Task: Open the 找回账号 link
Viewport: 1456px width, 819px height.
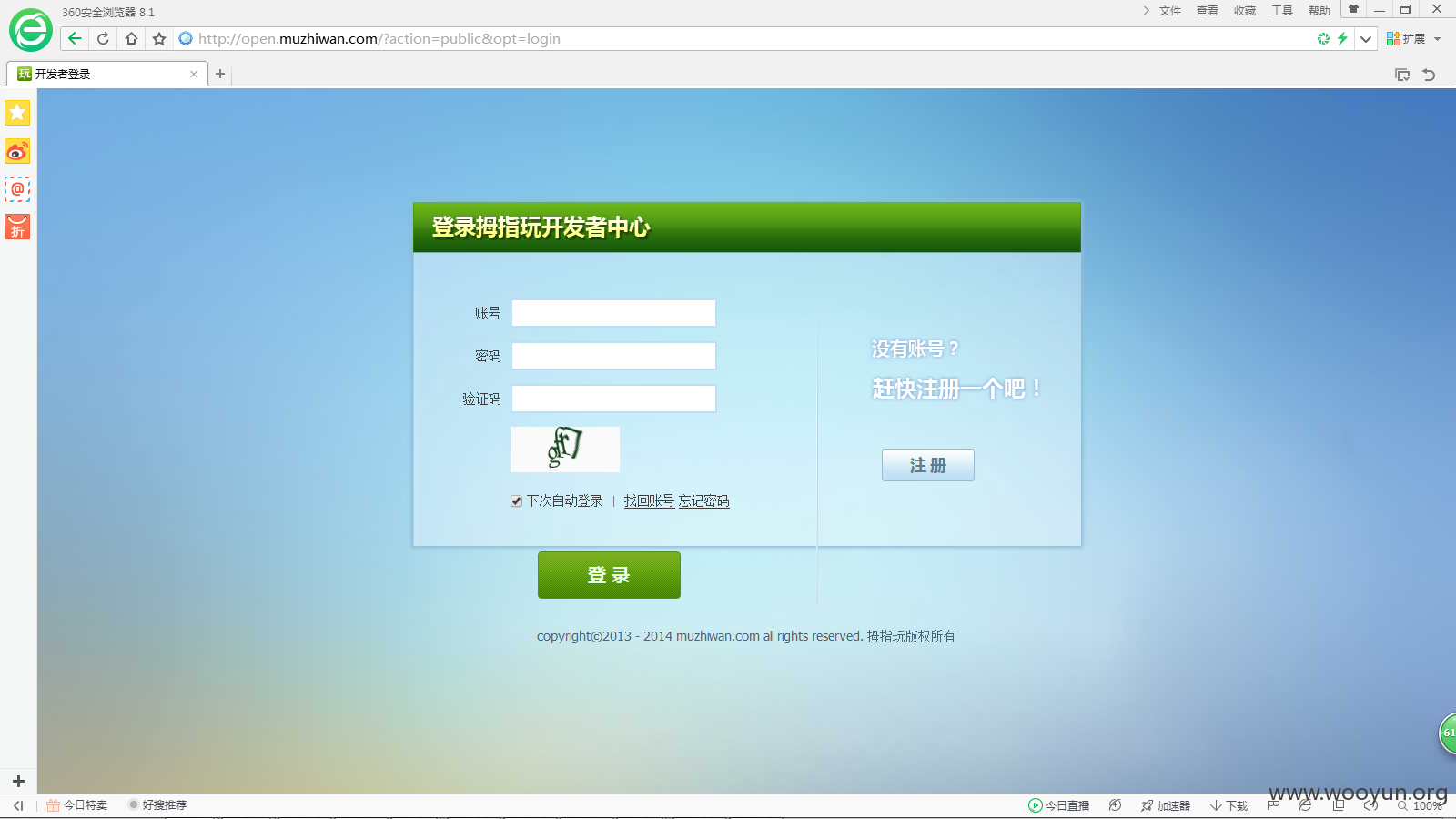Action: point(649,501)
